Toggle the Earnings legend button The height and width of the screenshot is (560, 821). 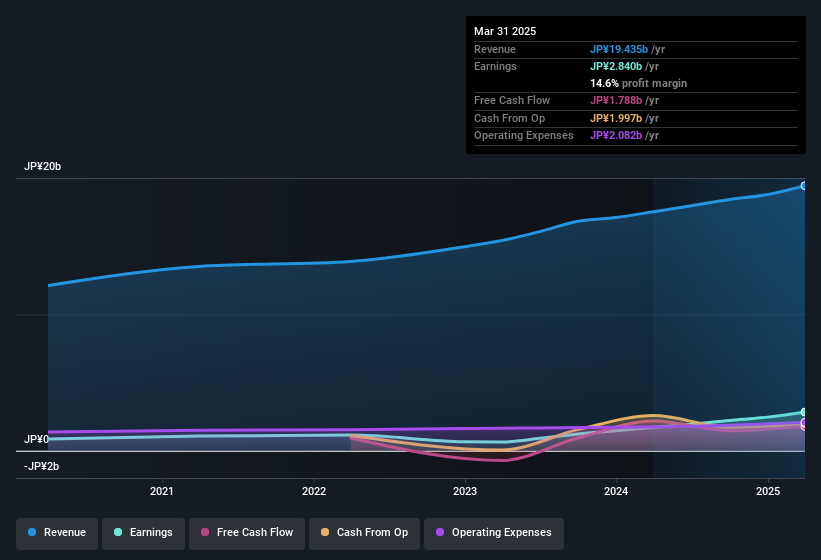pyautogui.click(x=143, y=533)
